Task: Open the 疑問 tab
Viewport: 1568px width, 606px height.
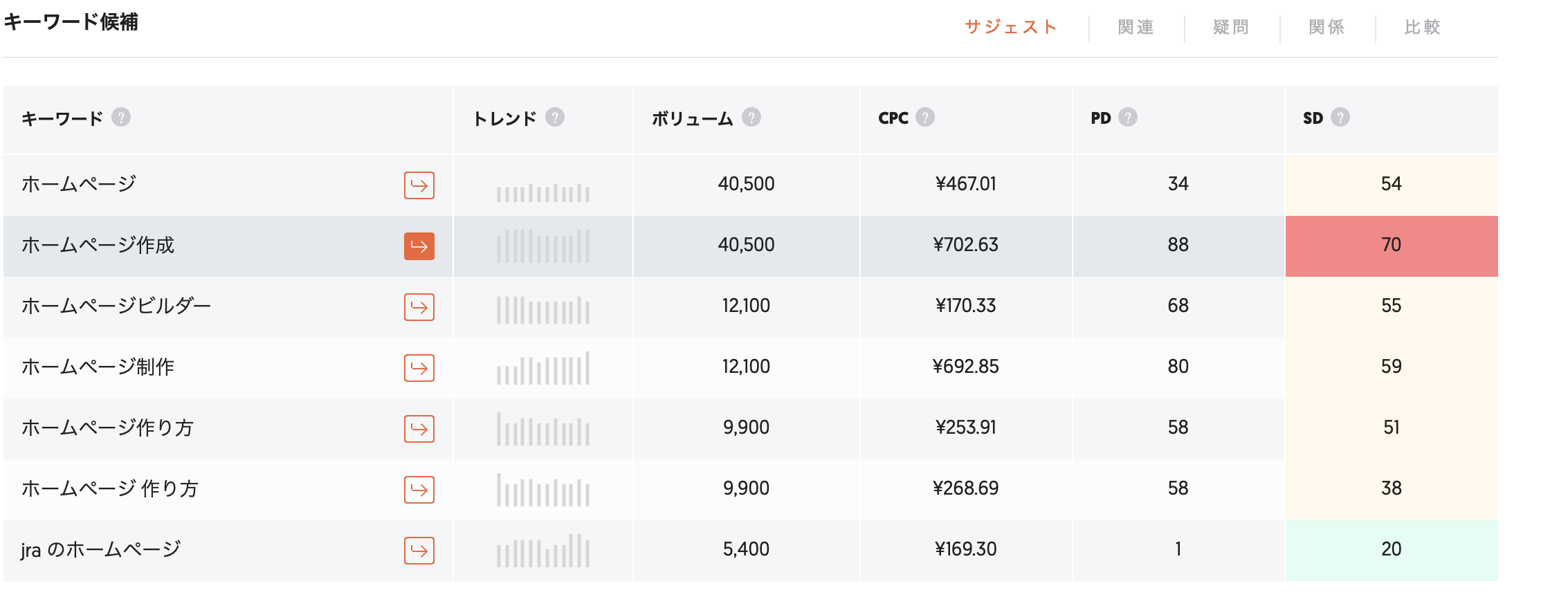Action: tap(1232, 27)
